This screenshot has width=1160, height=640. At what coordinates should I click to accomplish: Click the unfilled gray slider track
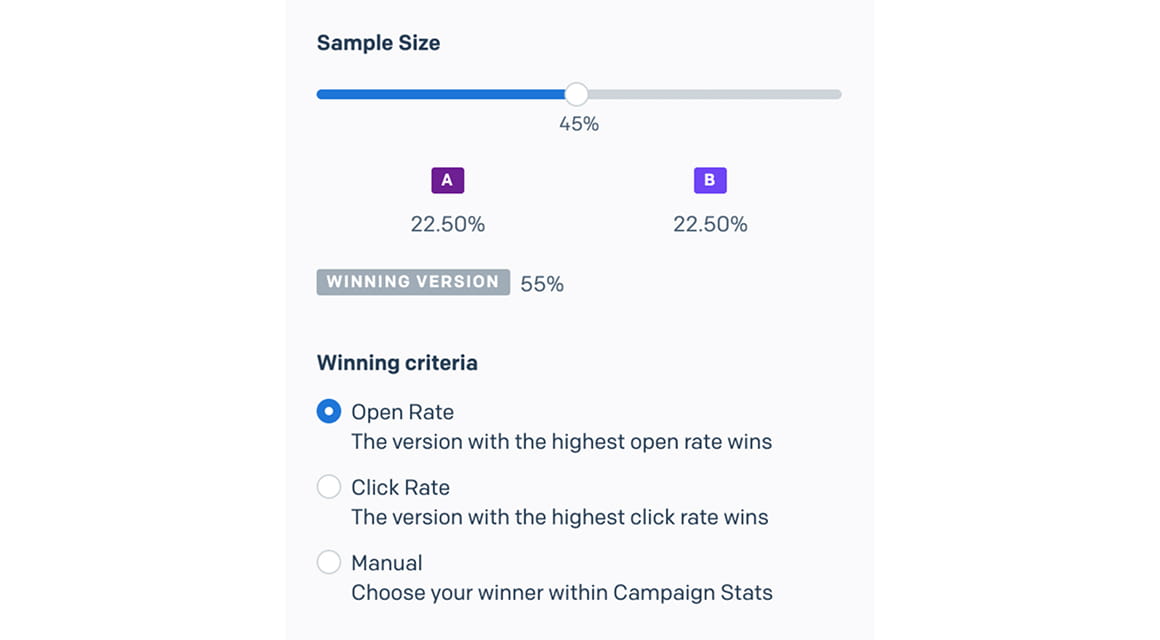(712, 94)
